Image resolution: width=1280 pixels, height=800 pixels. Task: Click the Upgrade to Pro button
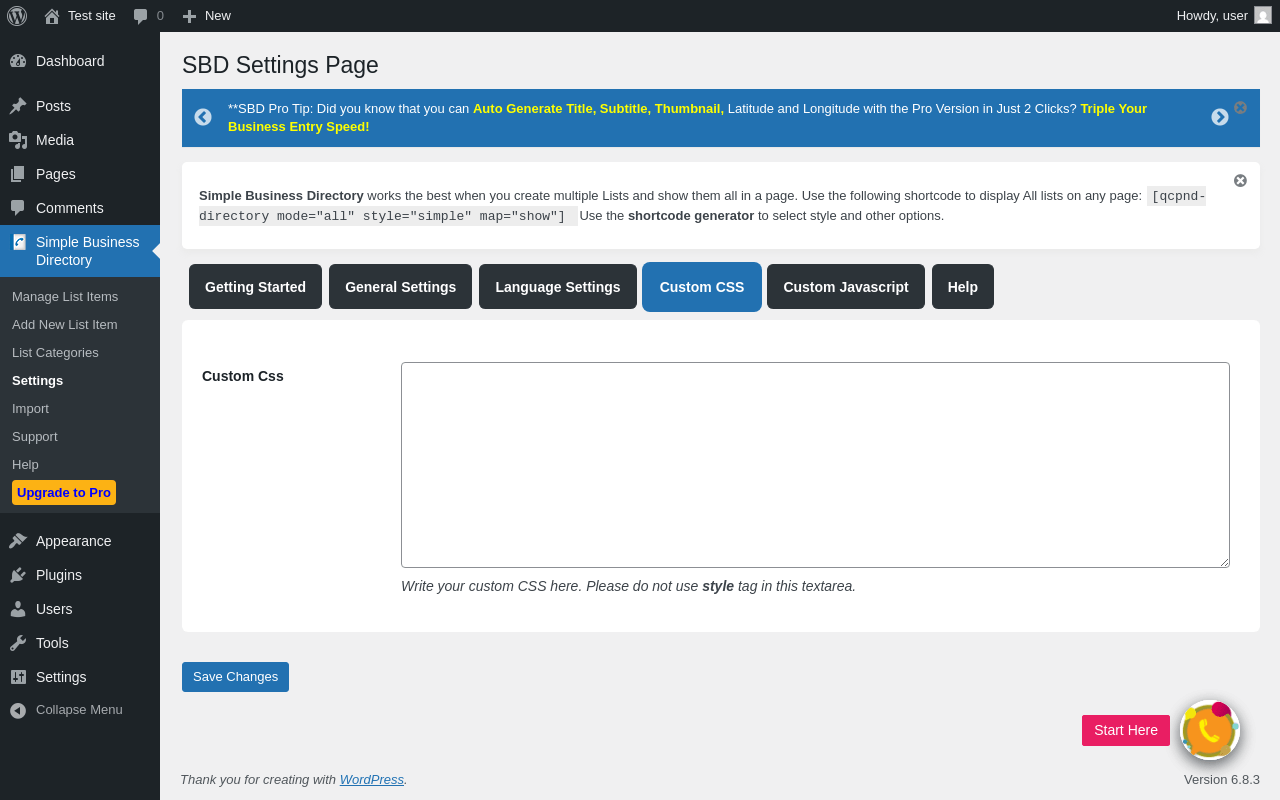[x=64, y=492]
